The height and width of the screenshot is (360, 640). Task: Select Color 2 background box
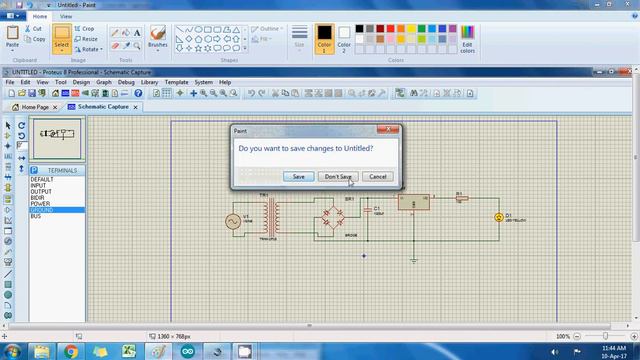pyautogui.click(x=344, y=39)
